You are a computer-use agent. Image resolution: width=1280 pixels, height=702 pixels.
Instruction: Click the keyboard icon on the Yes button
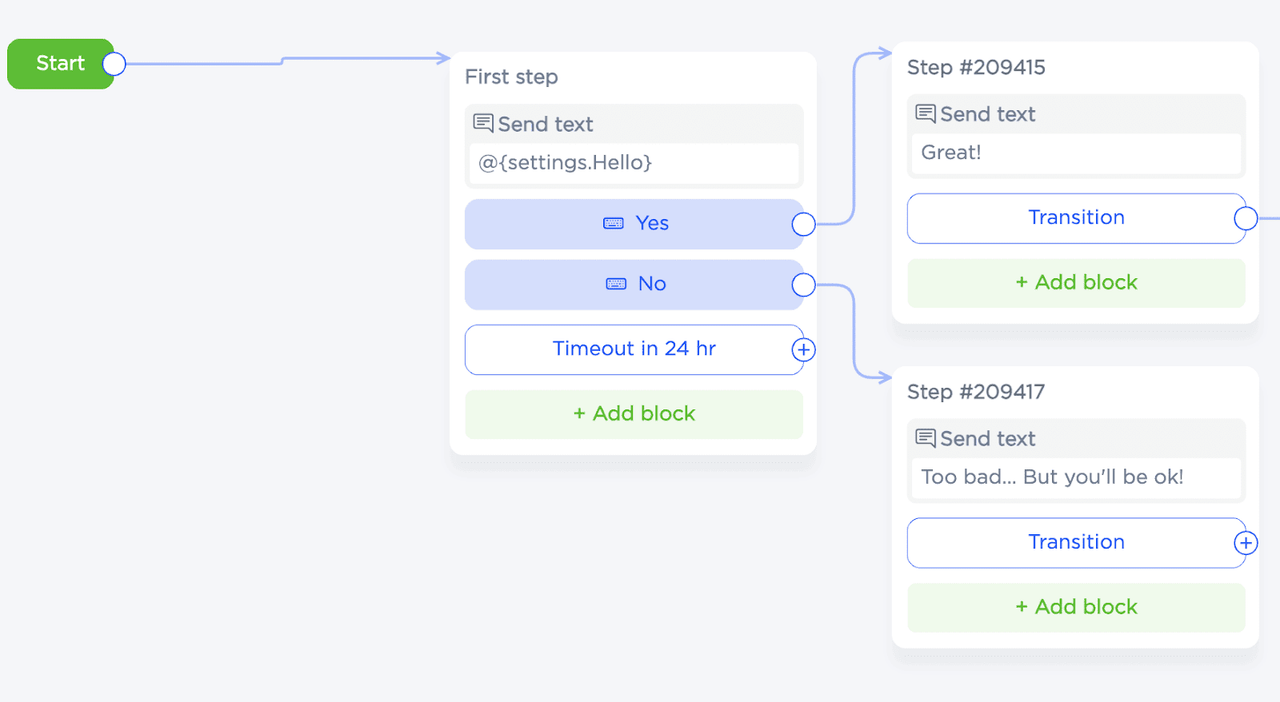[614, 224]
